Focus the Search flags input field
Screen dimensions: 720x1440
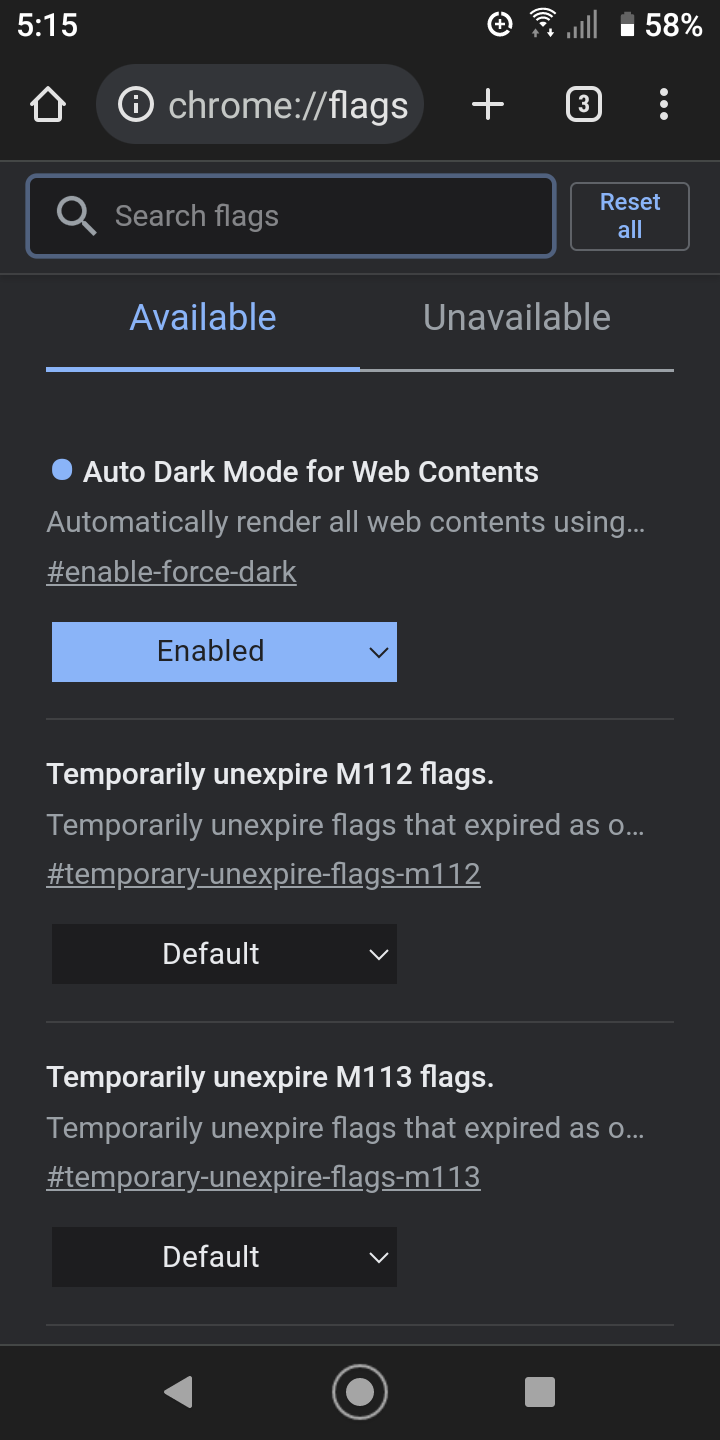point(290,216)
